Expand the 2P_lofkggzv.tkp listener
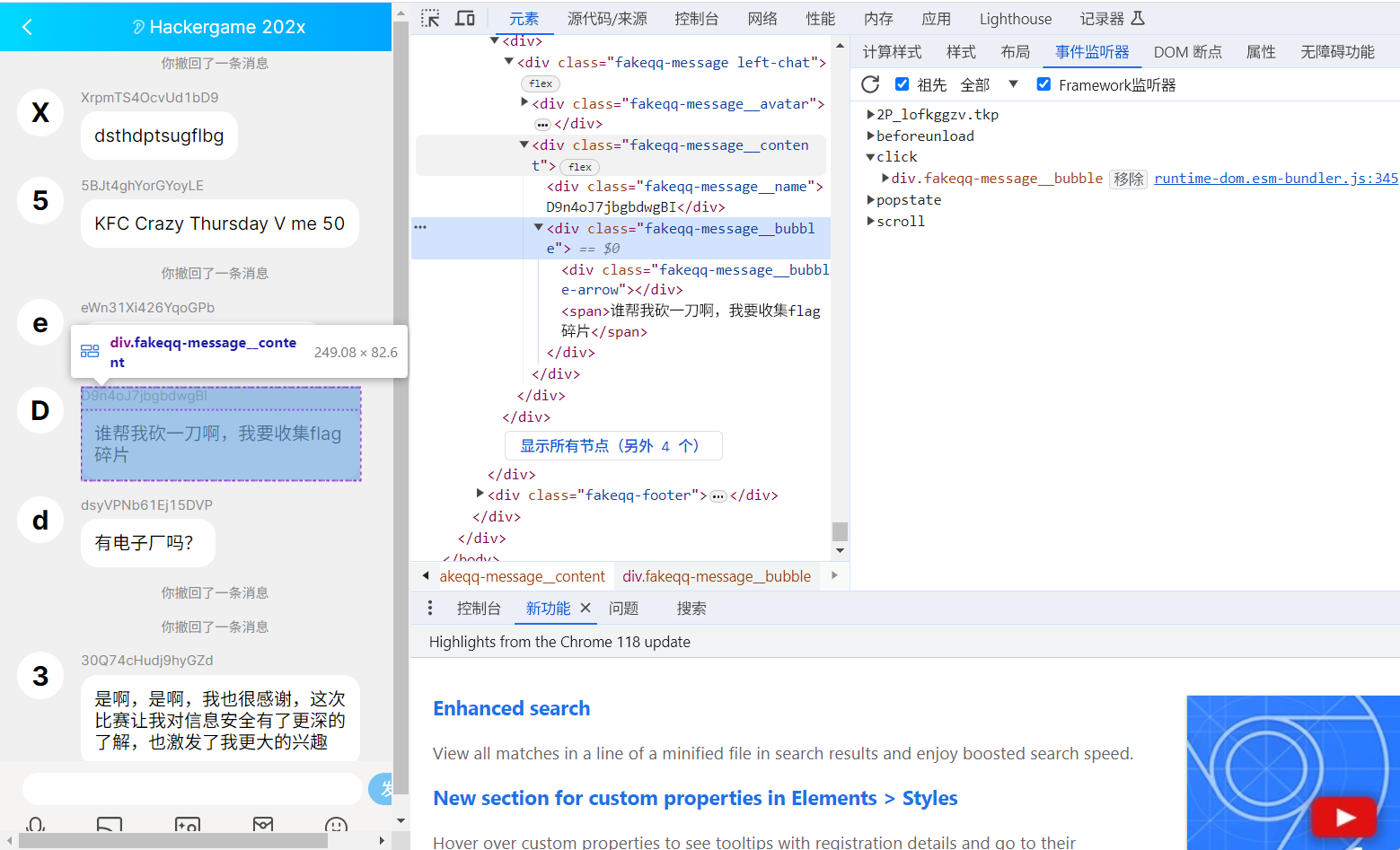Image resolution: width=1400 pixels, height=850 pixels. (871, 115)
